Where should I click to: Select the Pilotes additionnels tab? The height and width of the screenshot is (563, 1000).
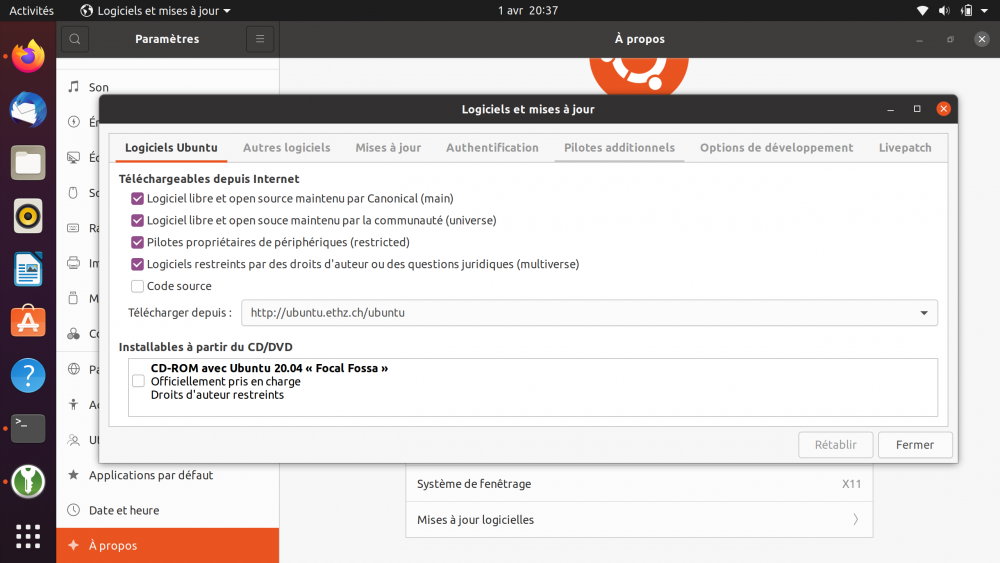coord(619,148)
